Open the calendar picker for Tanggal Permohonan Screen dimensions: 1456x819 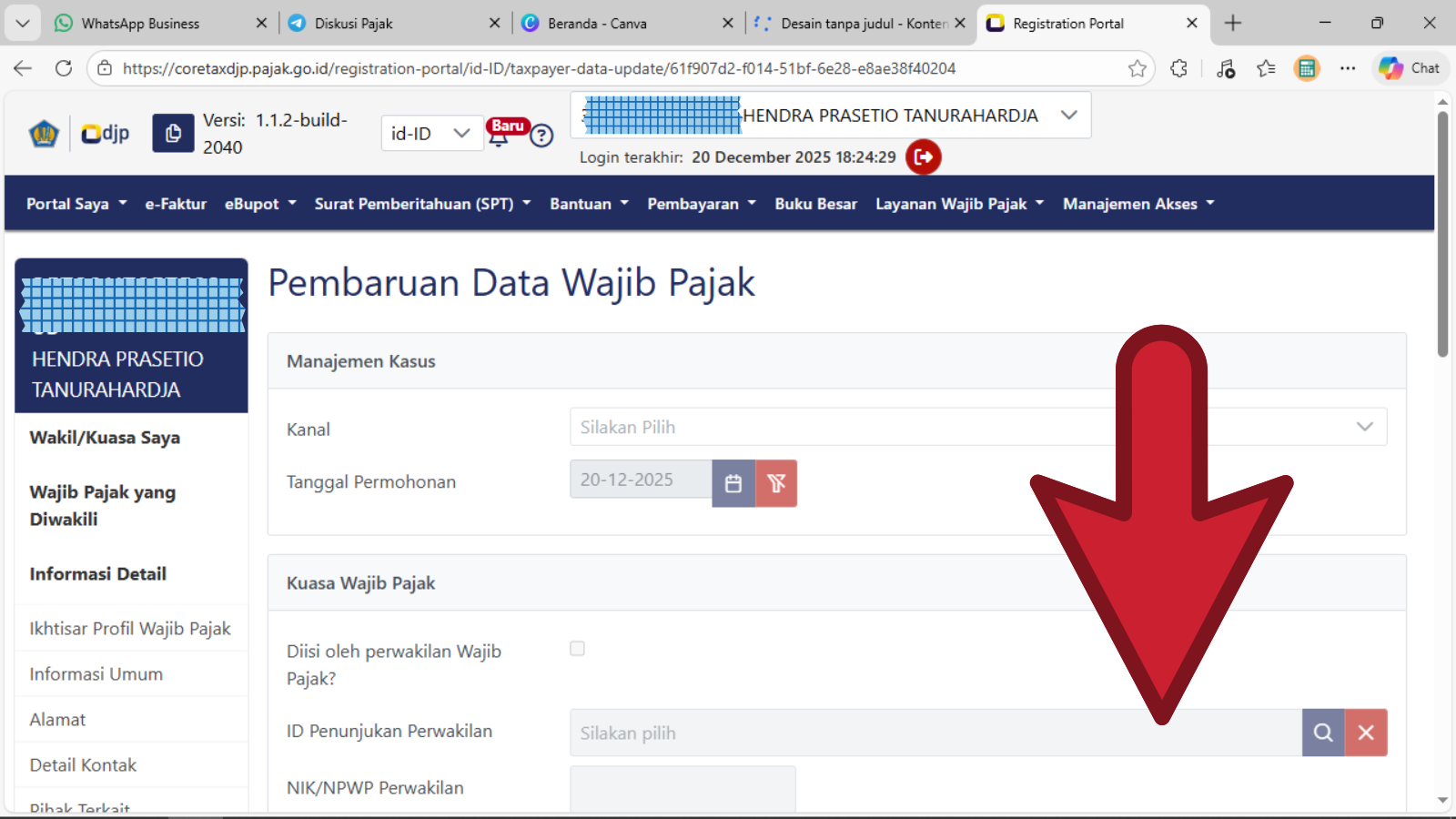click(x=733, y=483)
